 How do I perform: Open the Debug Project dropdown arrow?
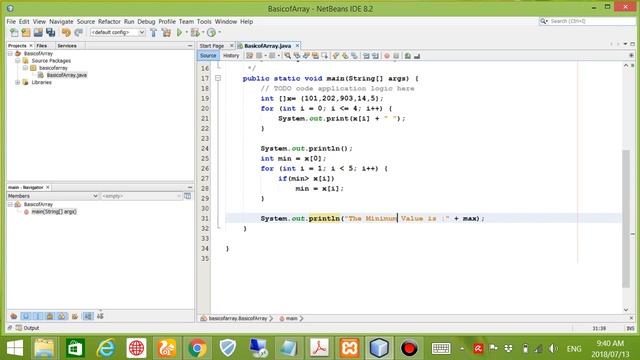203,32
